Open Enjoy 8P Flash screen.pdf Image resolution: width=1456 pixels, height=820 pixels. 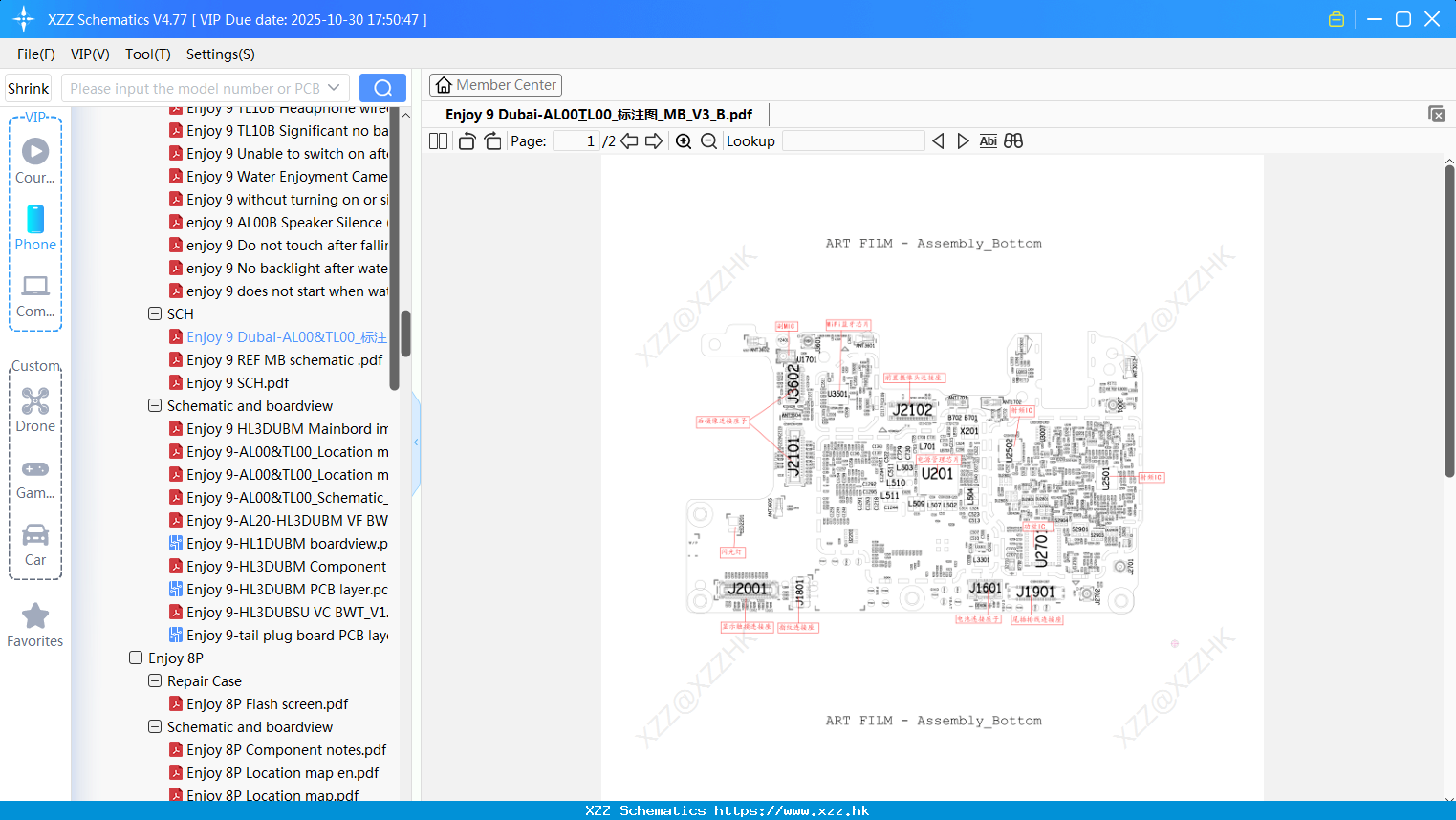click(x=267, y=704)
